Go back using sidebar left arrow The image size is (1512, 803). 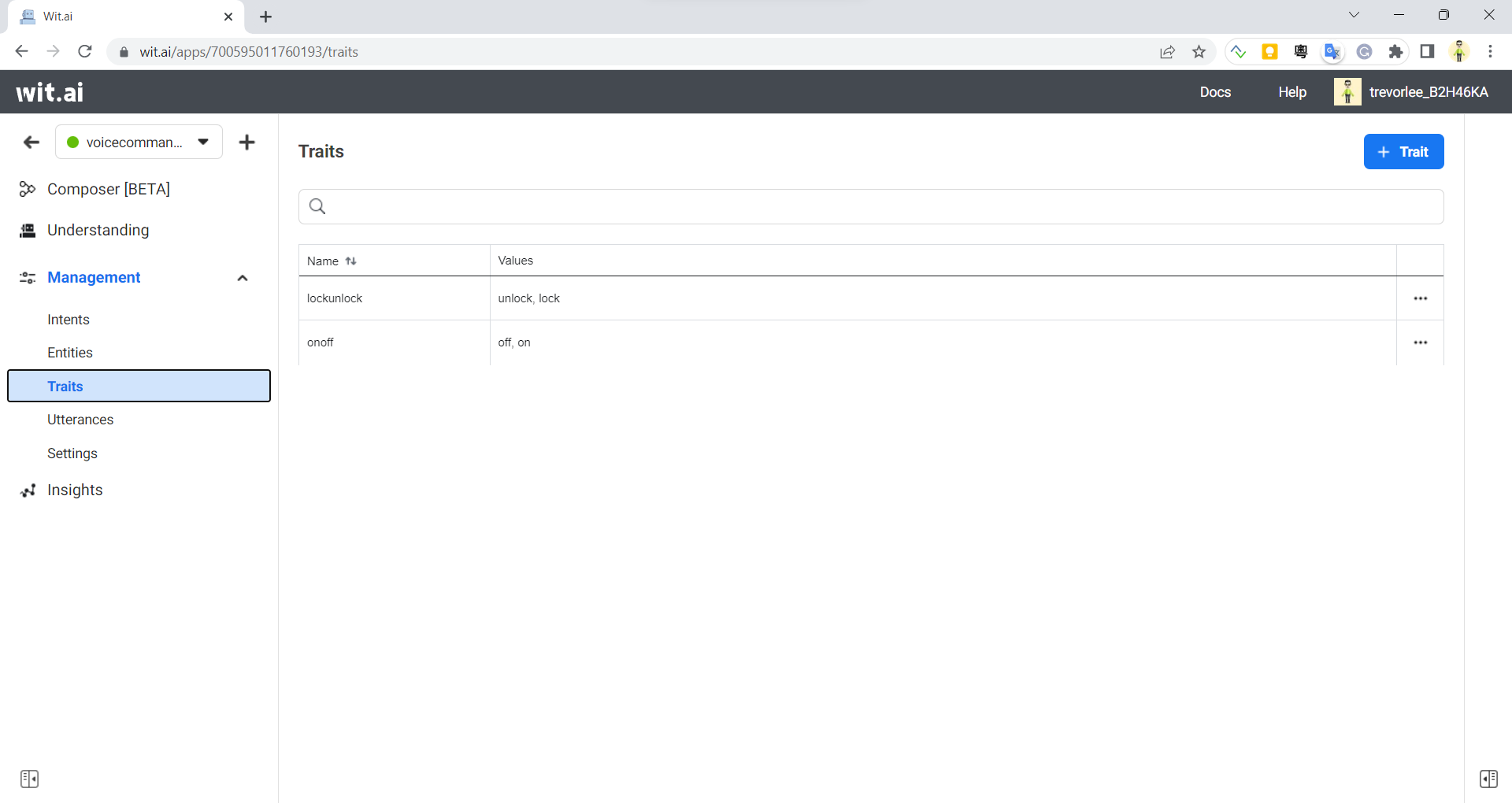pyautogui.click(x=31, y=142)
